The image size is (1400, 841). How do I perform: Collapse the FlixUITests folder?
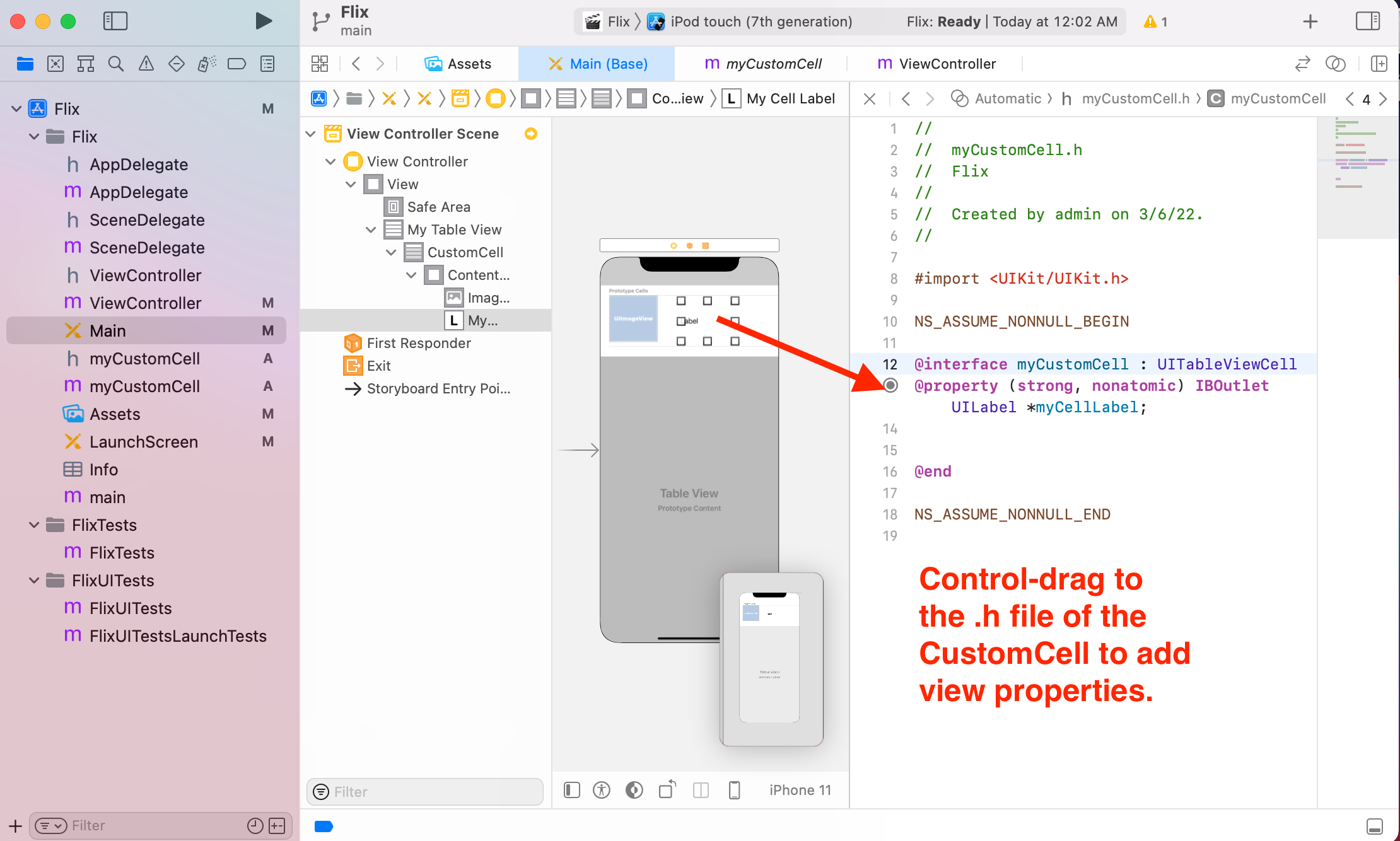(x=35, y=581)
